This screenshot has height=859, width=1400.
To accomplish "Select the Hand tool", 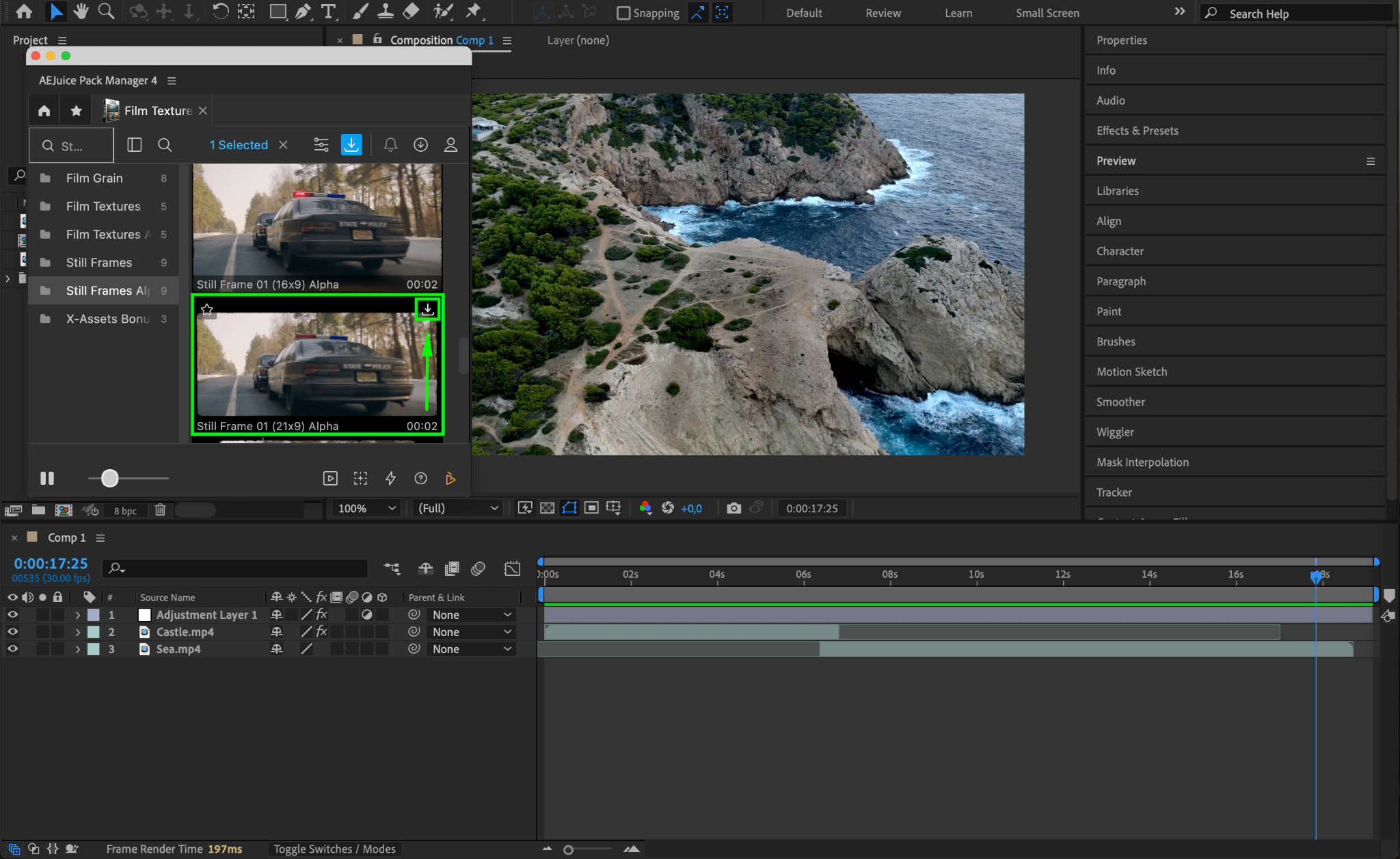I will tap(81, 12).
